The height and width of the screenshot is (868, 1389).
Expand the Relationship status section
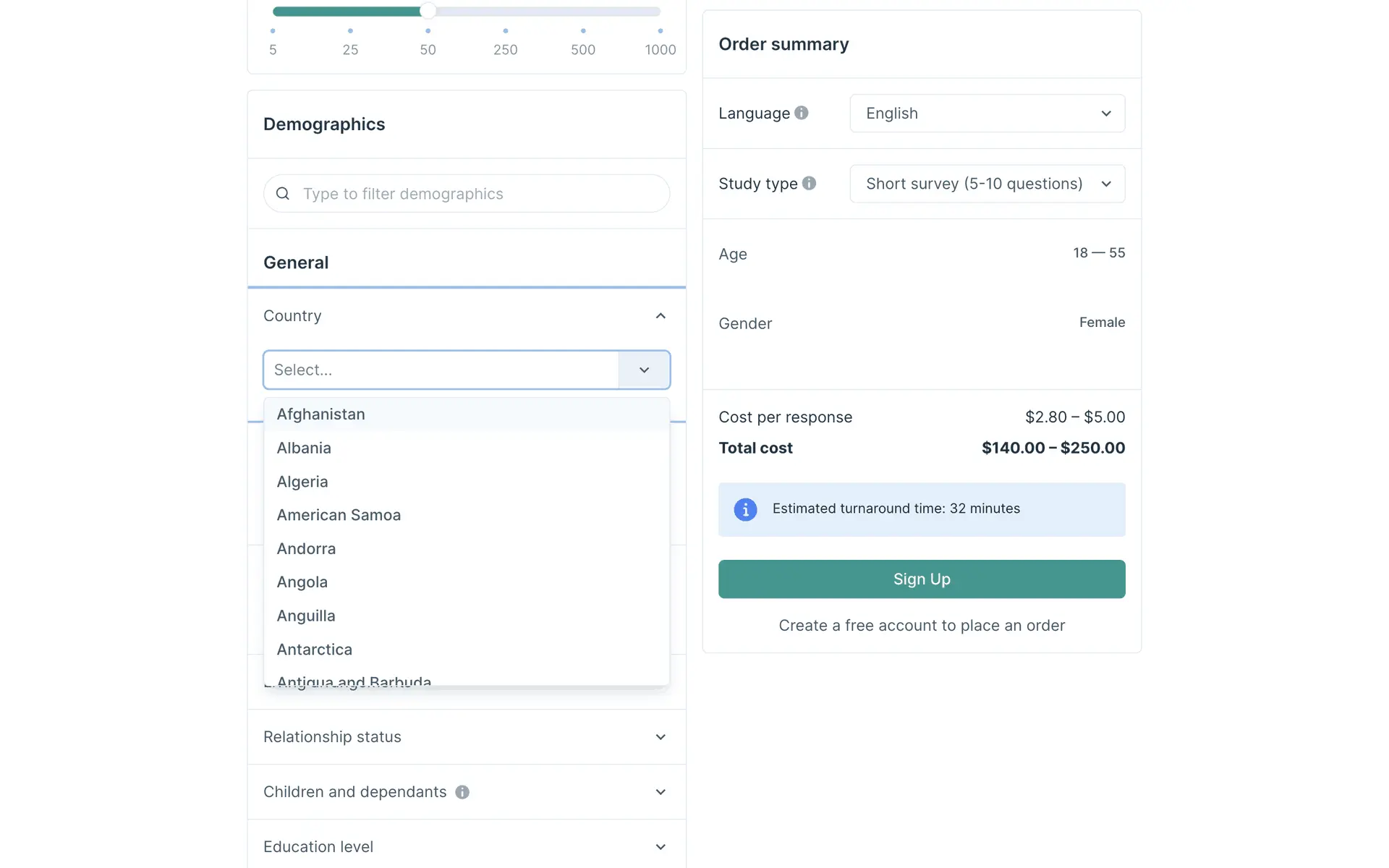point(660,737)
